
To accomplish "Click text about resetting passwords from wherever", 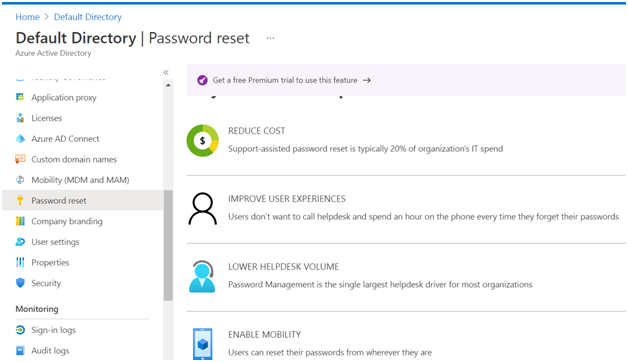I will [330, 352].
